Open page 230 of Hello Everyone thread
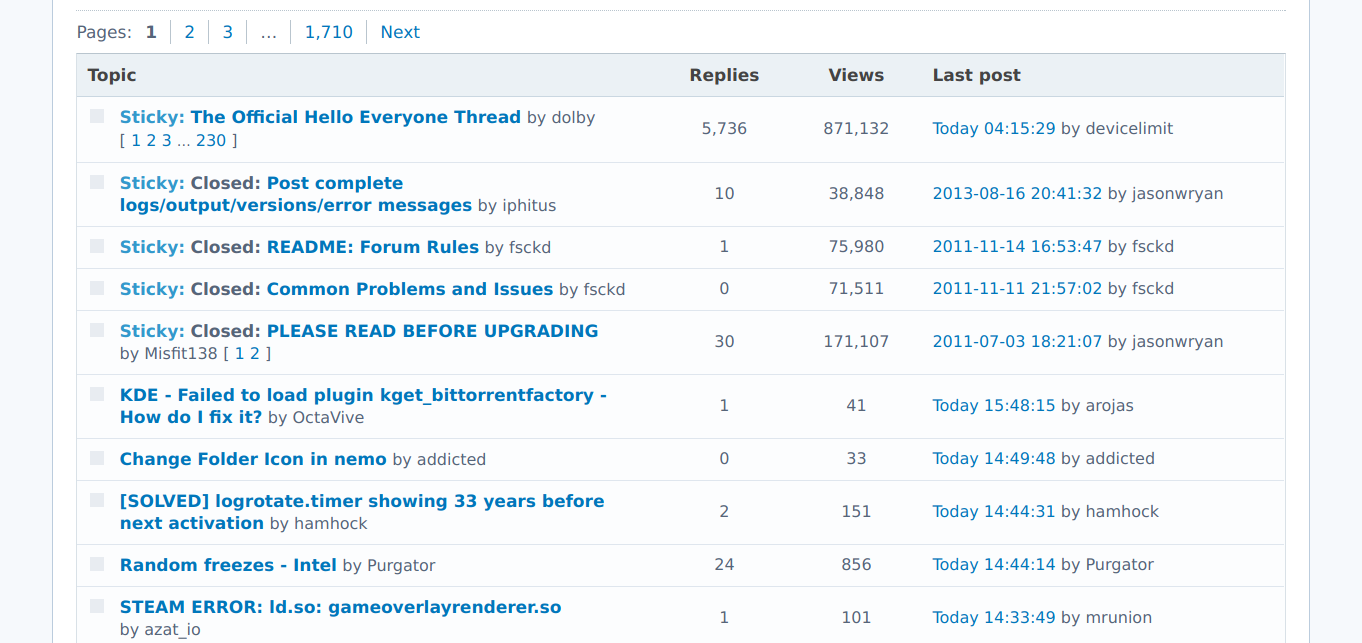Screen dimensions: 1362x643 (x=211, y=140)
